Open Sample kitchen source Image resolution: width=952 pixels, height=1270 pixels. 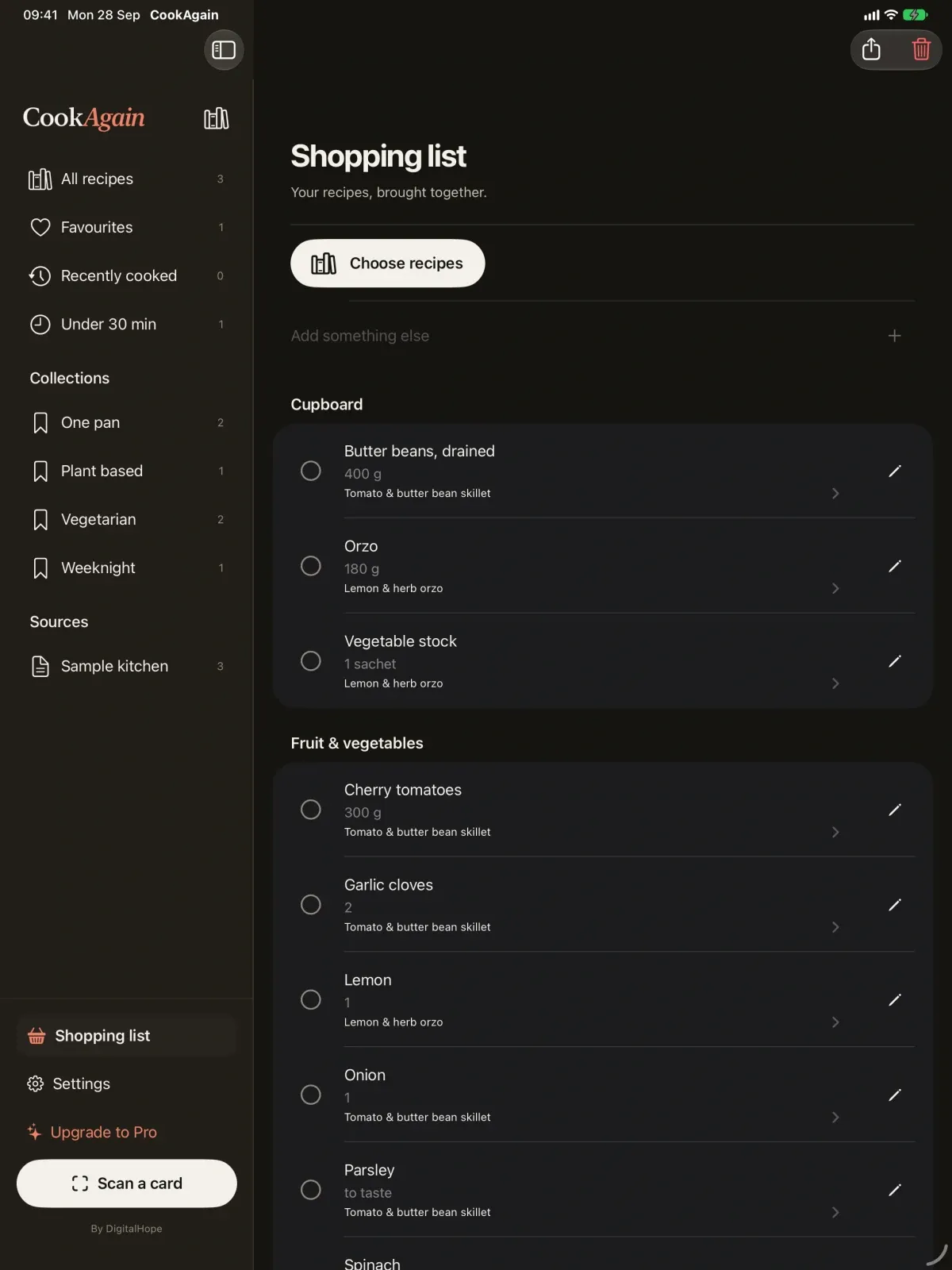click(127, 667)
